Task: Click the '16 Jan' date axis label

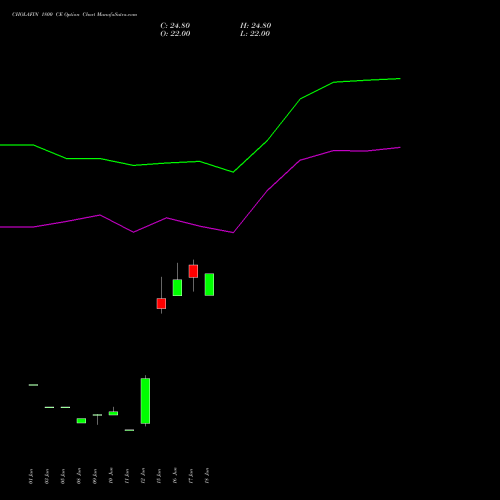Action: [175, 476]
